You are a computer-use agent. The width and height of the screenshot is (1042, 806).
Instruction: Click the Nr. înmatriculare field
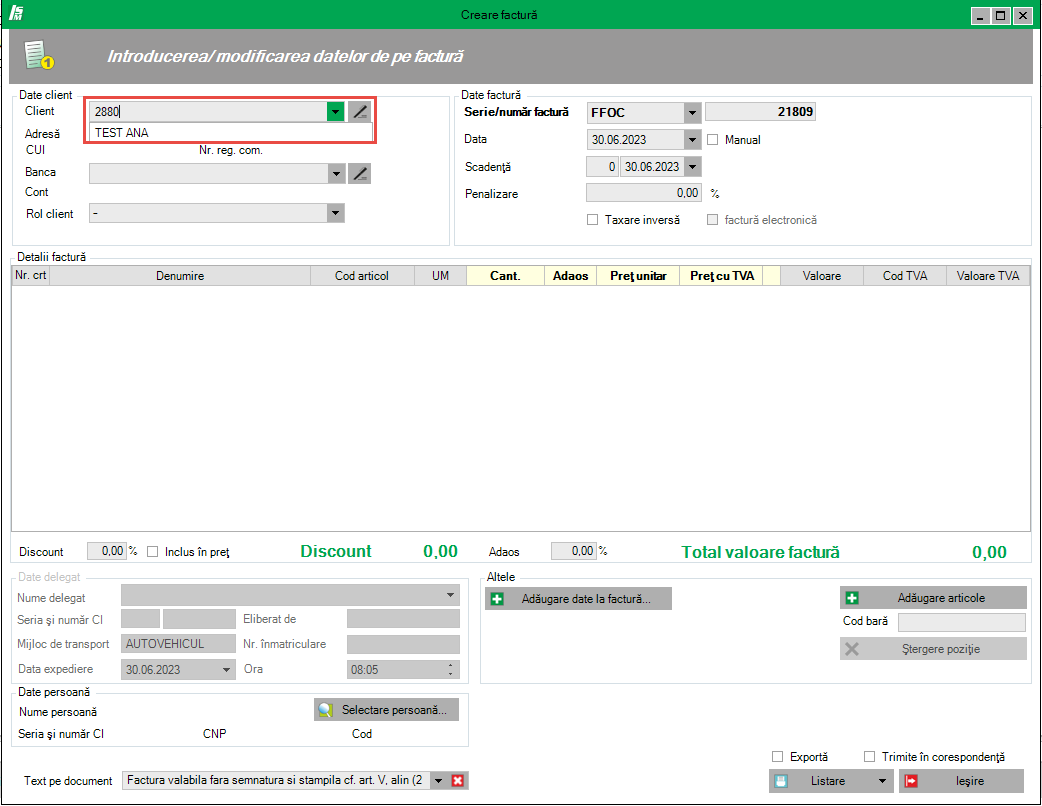click(403, 644)
